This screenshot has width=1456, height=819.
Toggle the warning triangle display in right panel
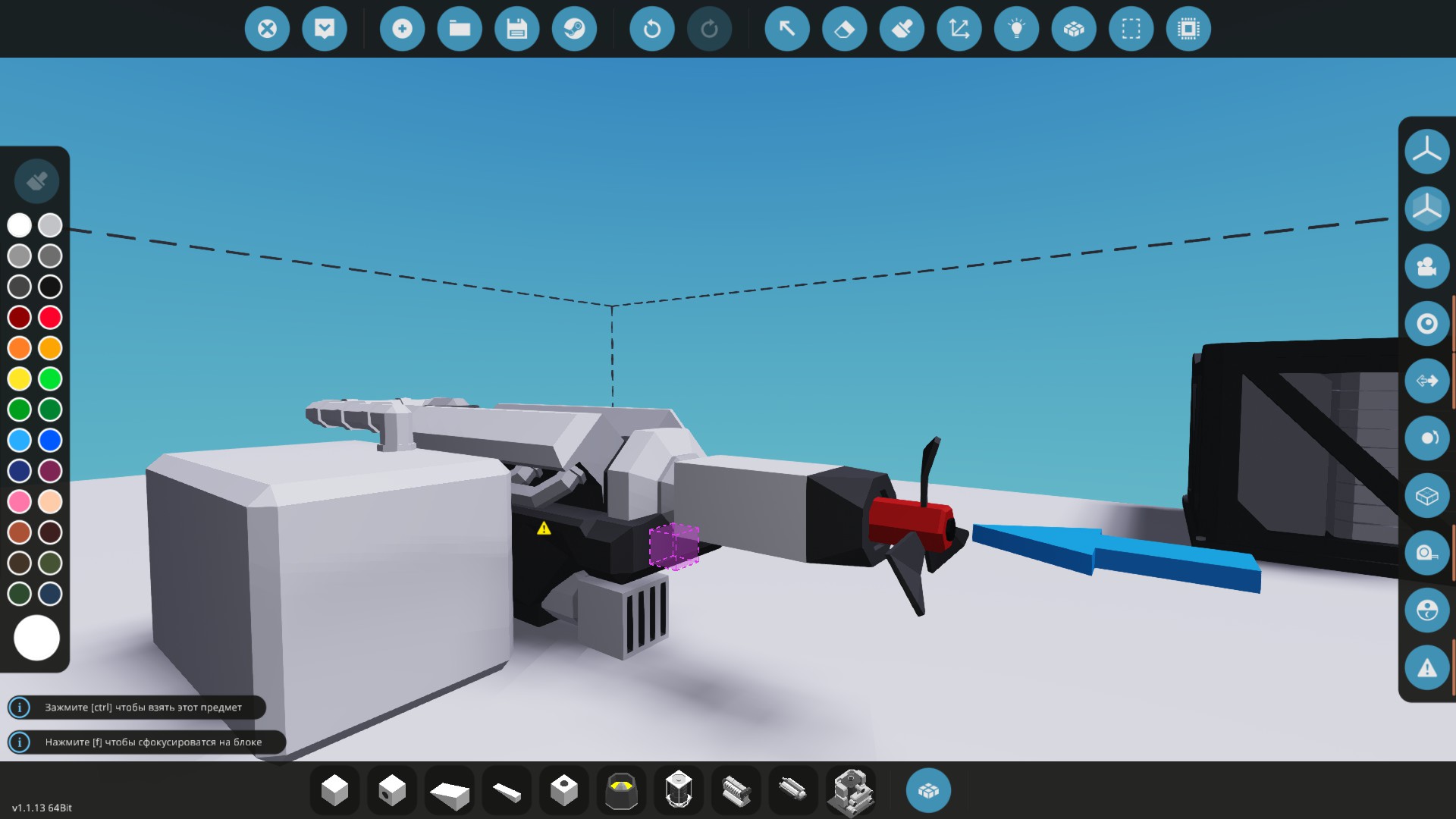tap(1426, 668)
